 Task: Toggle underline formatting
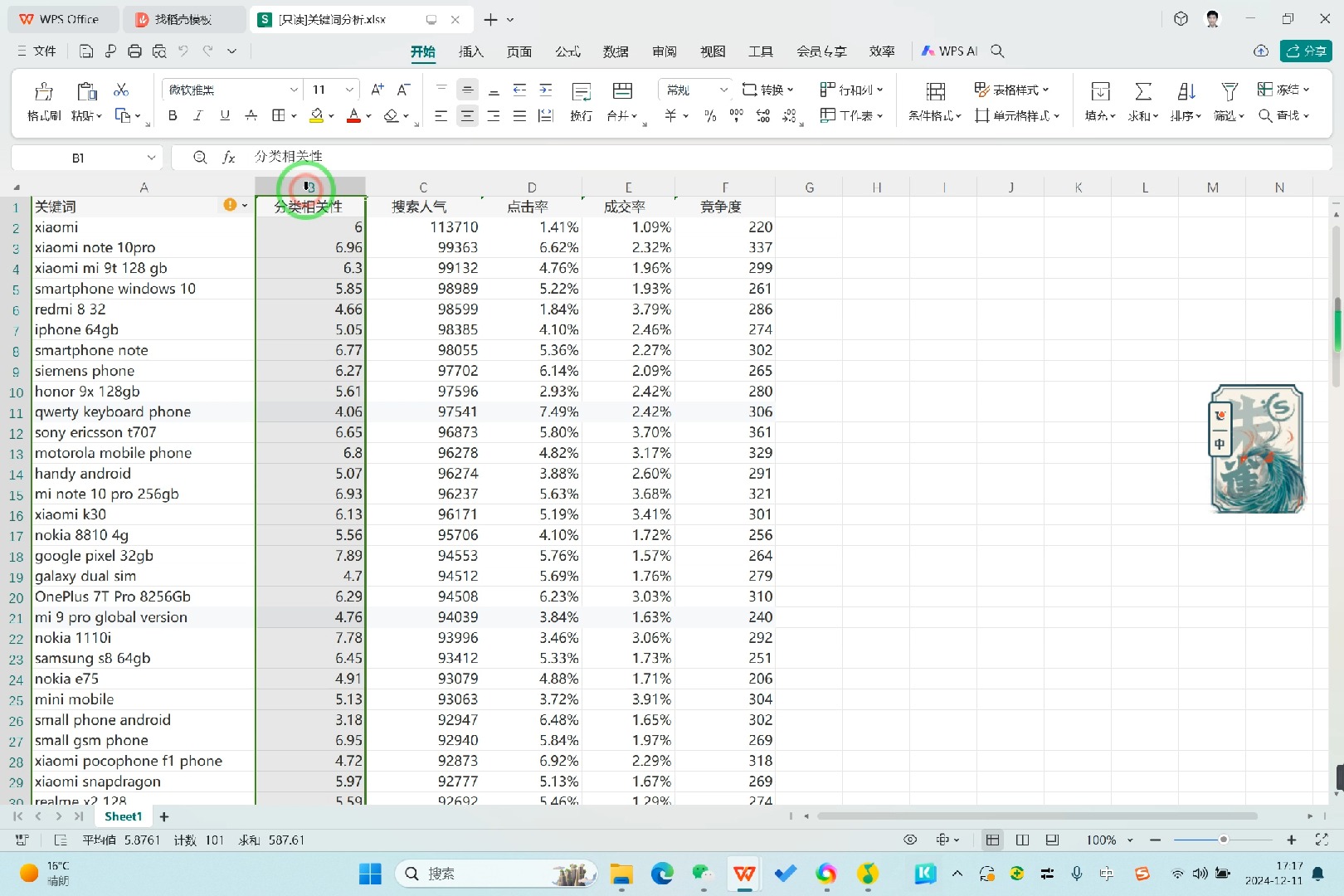click(x=225, y=116)
